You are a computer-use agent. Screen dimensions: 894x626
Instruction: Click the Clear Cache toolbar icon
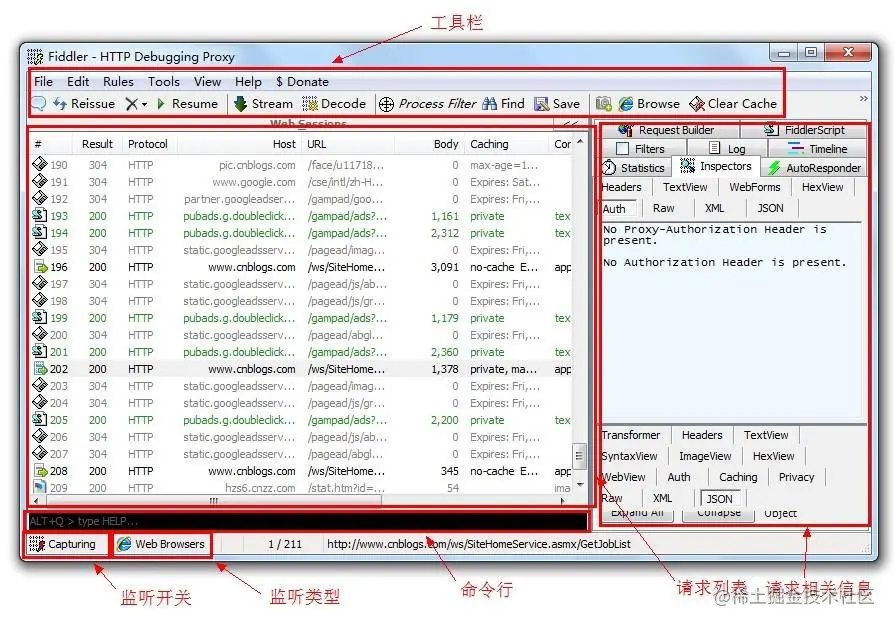[x=697, y=104]
